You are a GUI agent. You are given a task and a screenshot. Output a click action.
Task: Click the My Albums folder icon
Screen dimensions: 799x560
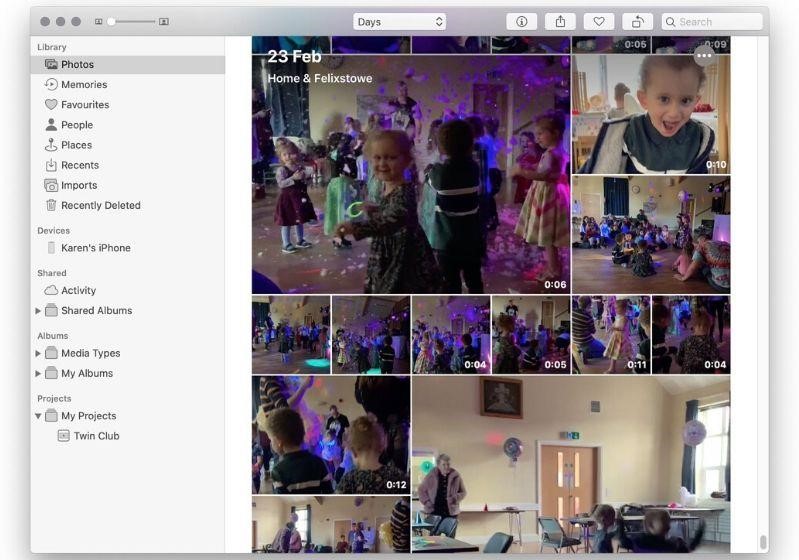coord(51,373)
